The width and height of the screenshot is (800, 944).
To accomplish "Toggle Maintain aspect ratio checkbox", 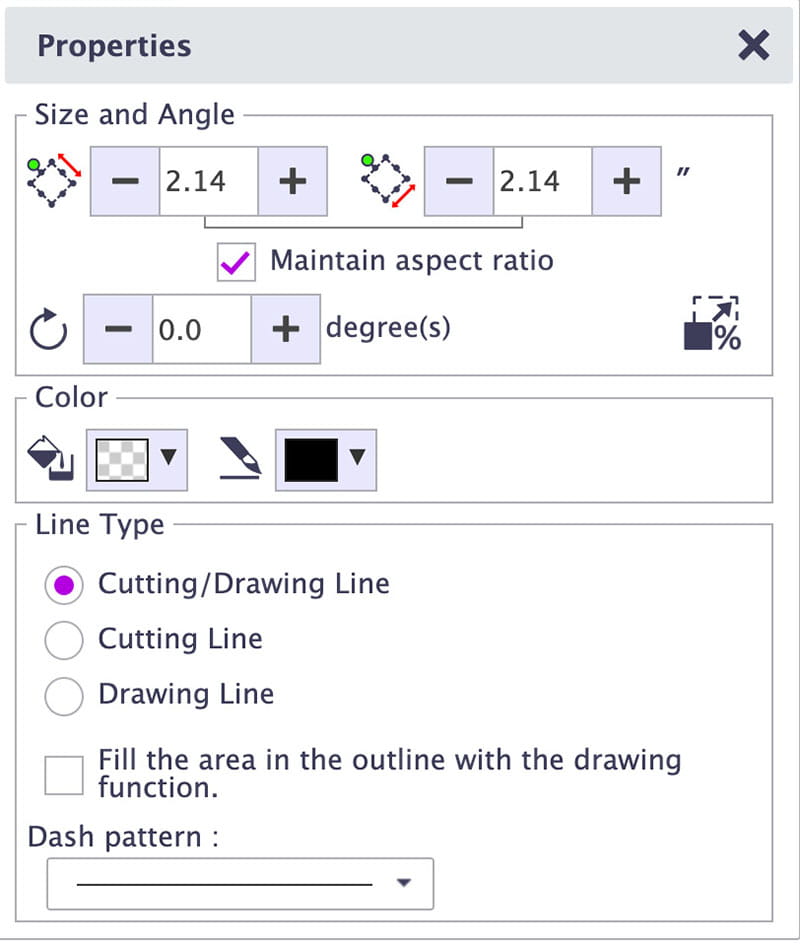I will point(237,262).
